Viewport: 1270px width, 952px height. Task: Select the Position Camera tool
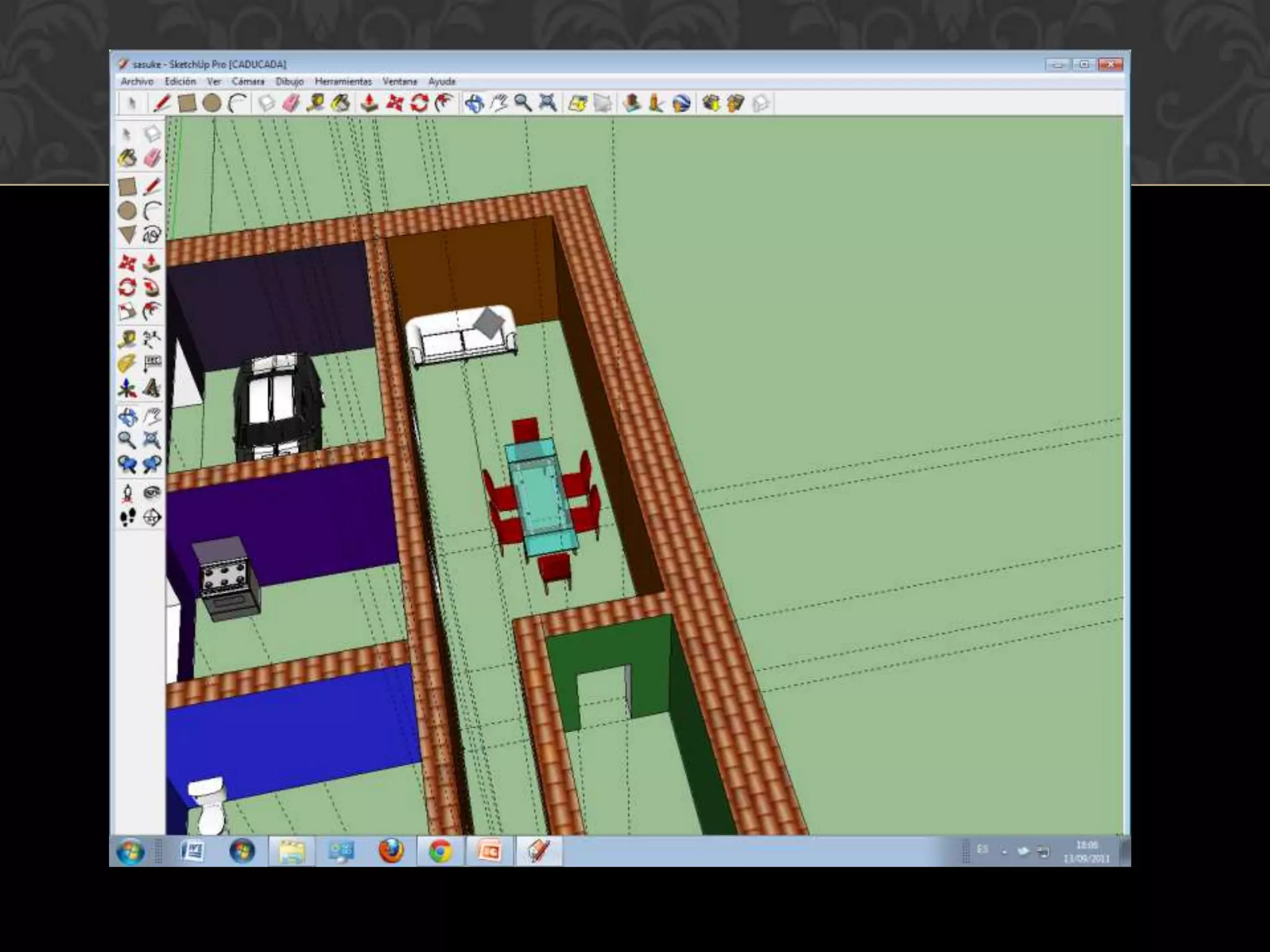coord(127,493)
